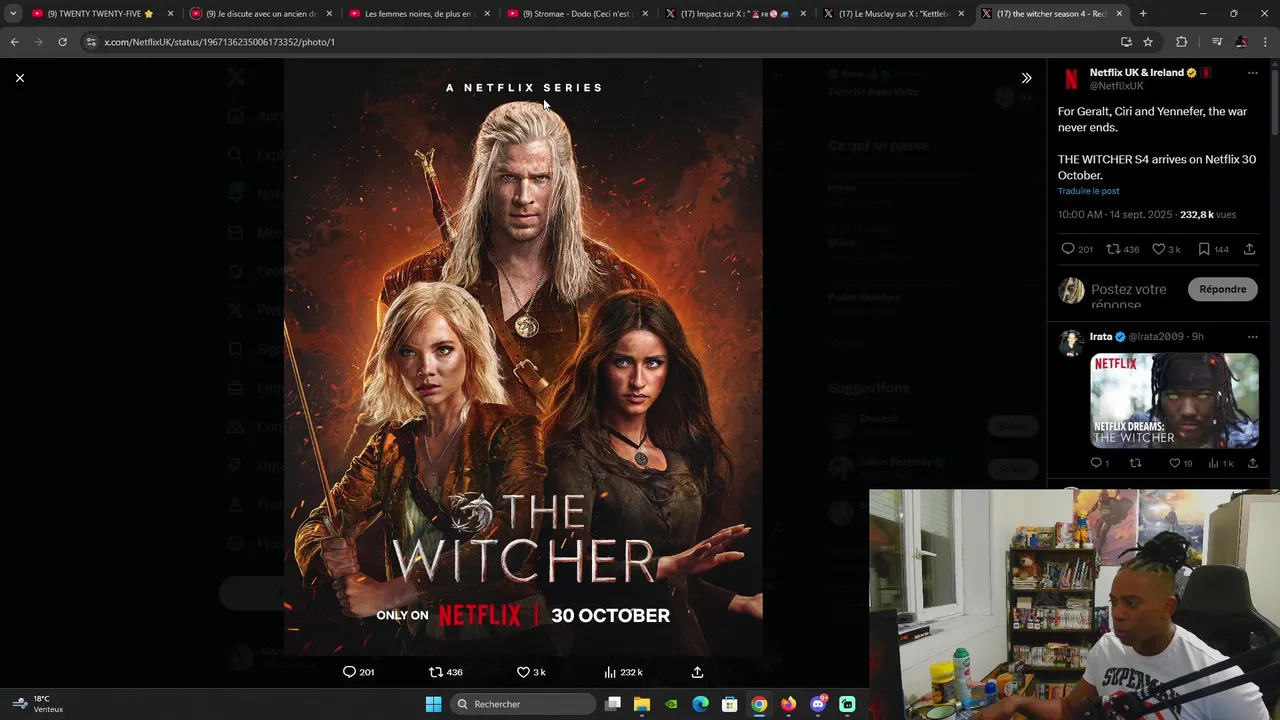This screenshot has width=1280, height=720.
Task: Switch to Le Musclay sur X tab
Action: pos(894,14)
